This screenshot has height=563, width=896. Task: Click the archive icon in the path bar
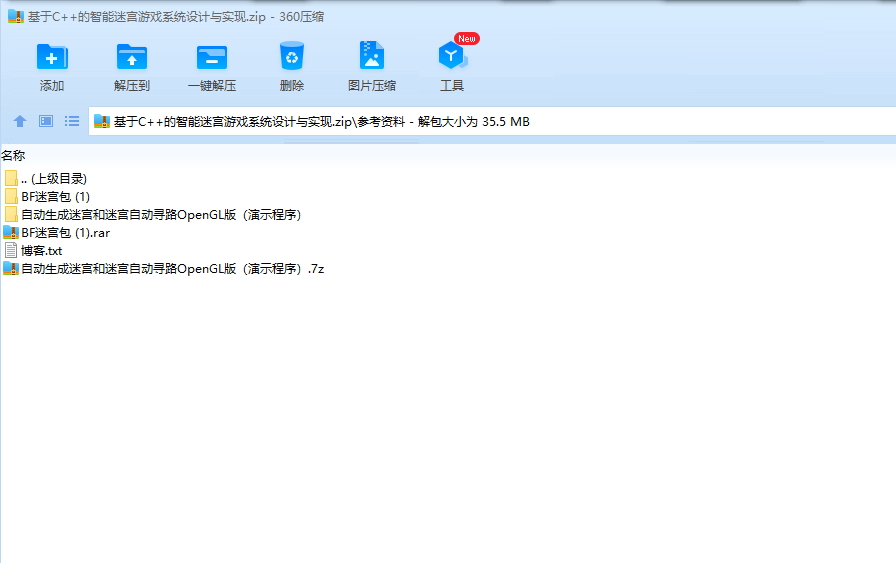click(x=102, y=121)
